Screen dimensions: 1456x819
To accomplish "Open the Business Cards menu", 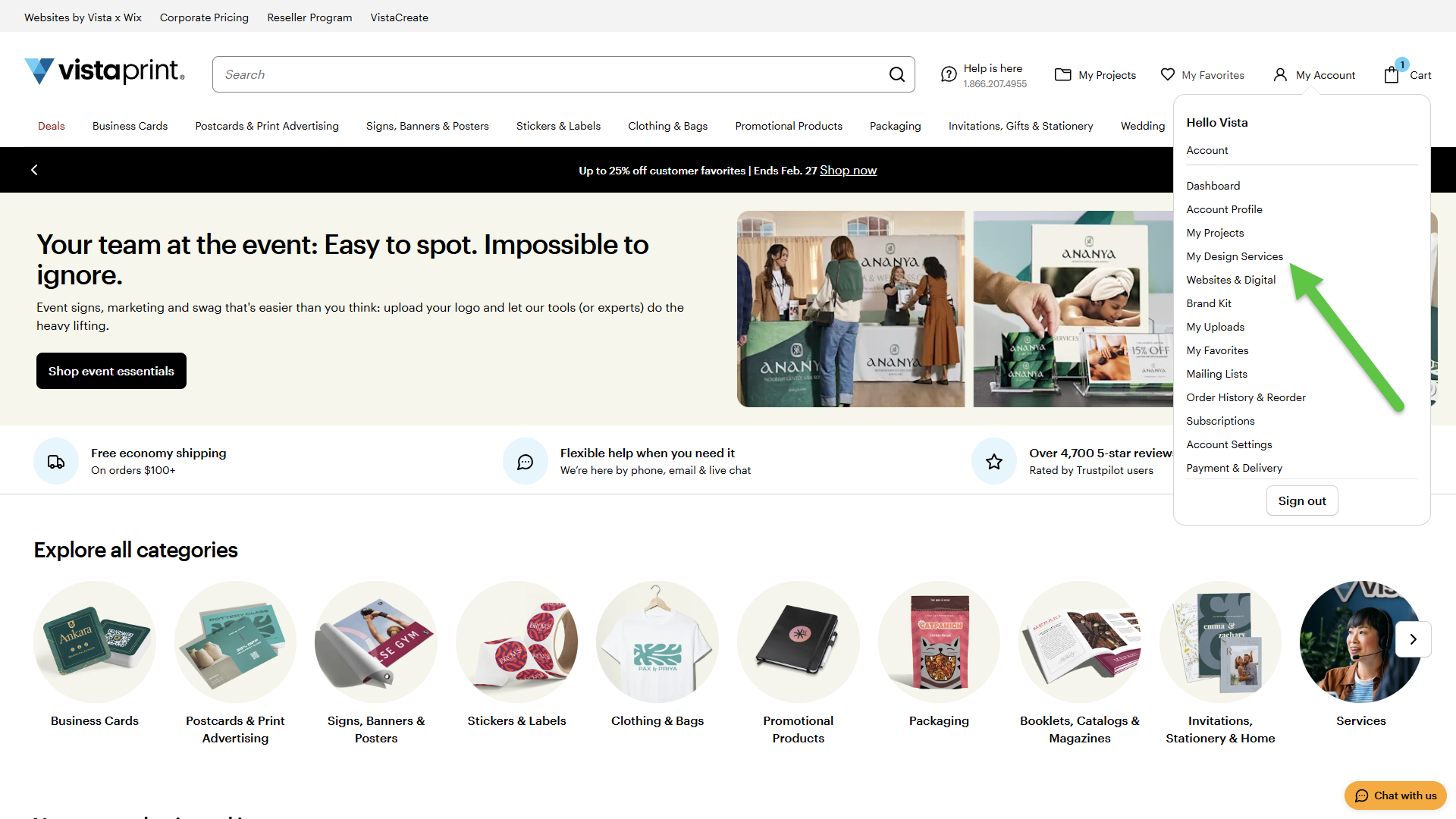I will [130, 126].
